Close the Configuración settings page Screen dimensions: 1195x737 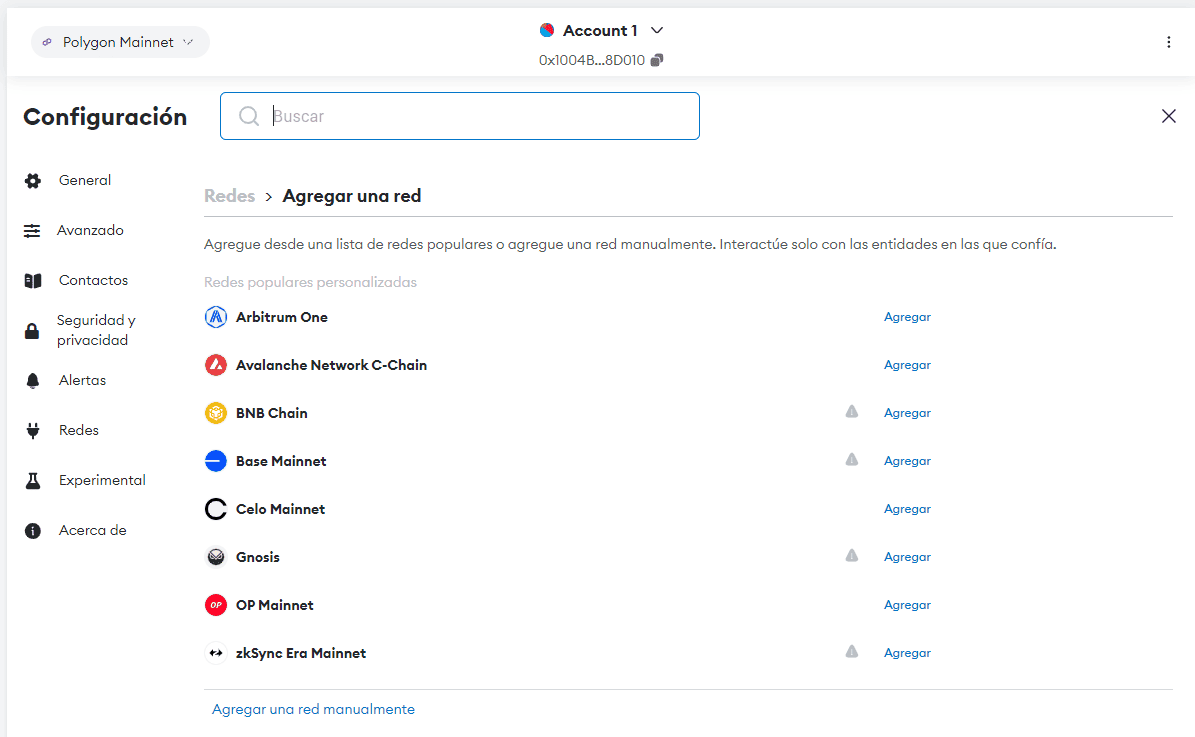pyautogui.click(x=1168, y=116)
